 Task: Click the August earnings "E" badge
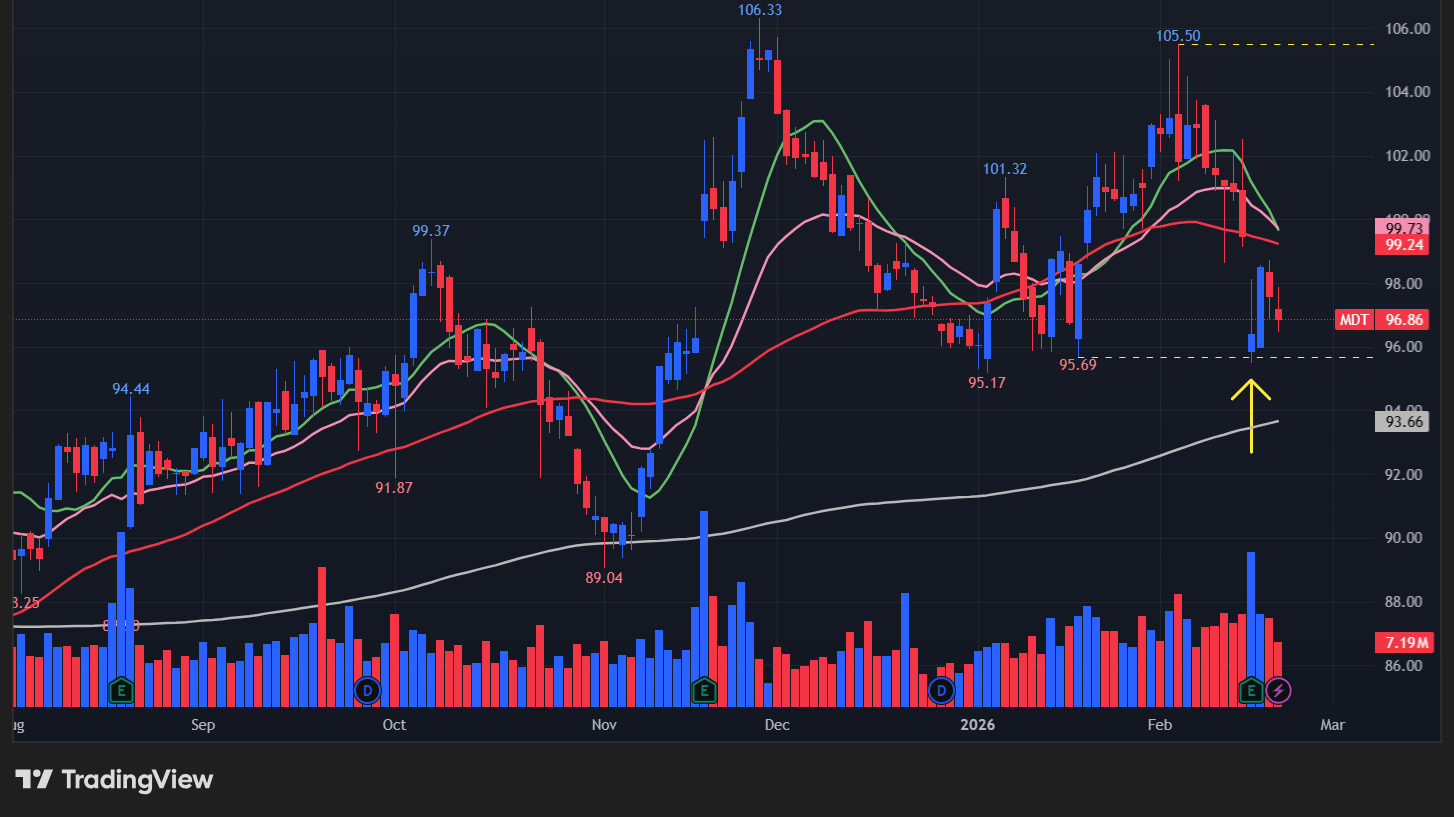pos(122,690)
